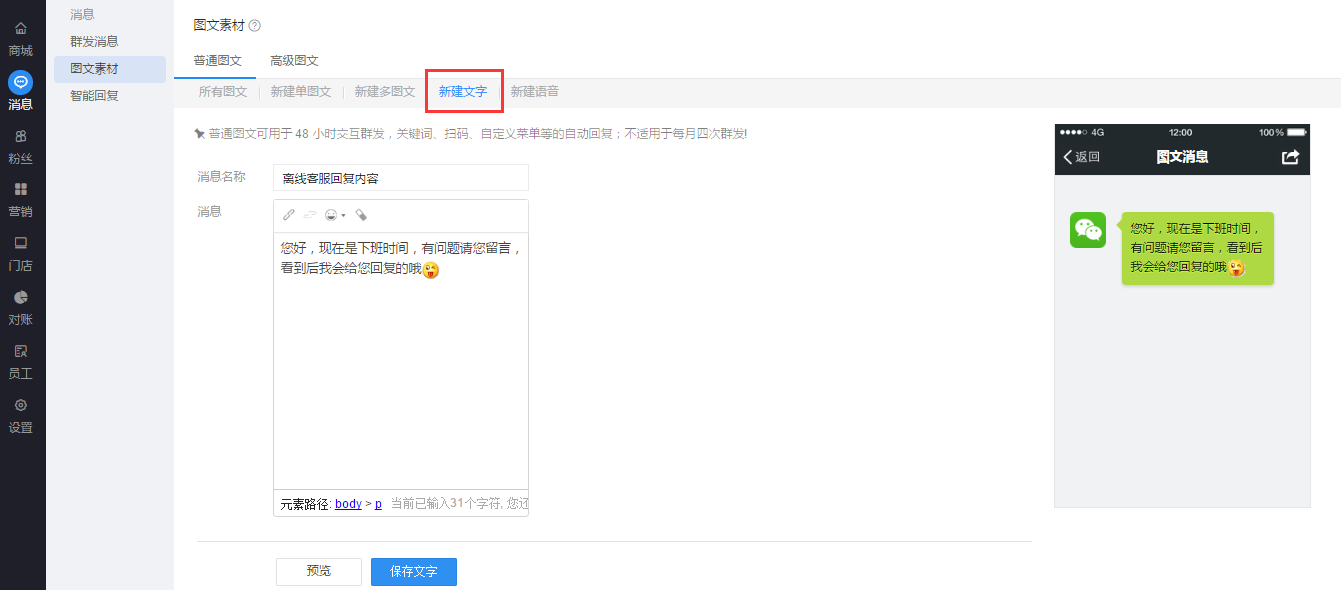
Task: Open the 营销 marketing grid icon
Action: tap(21, 190)
